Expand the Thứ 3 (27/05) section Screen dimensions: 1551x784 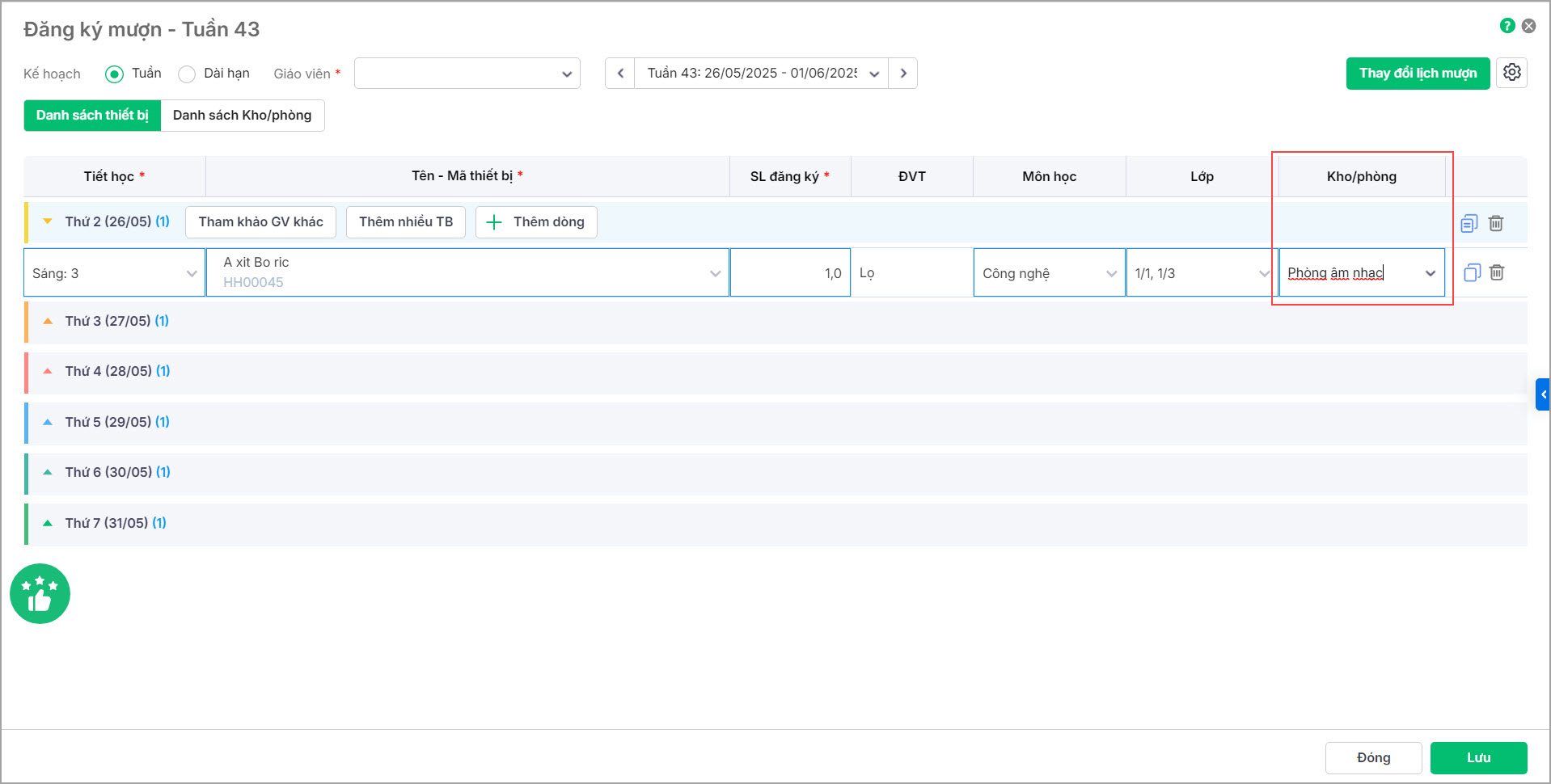tap(48, 321)
